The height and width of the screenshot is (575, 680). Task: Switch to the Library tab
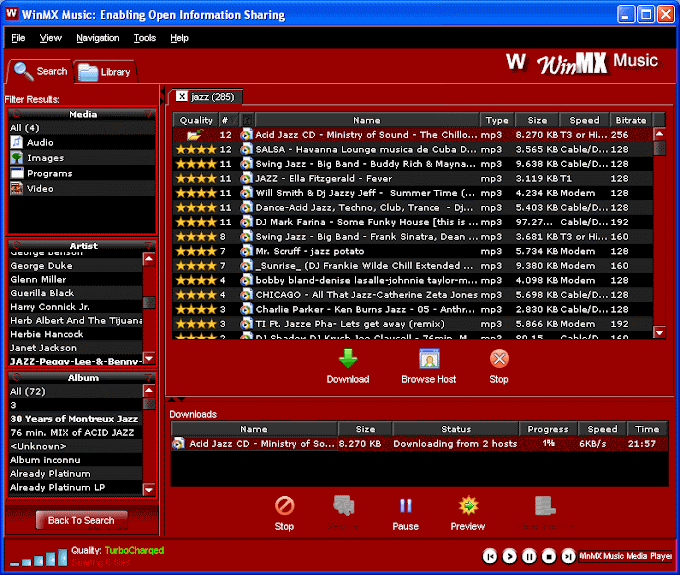point(106,72)
